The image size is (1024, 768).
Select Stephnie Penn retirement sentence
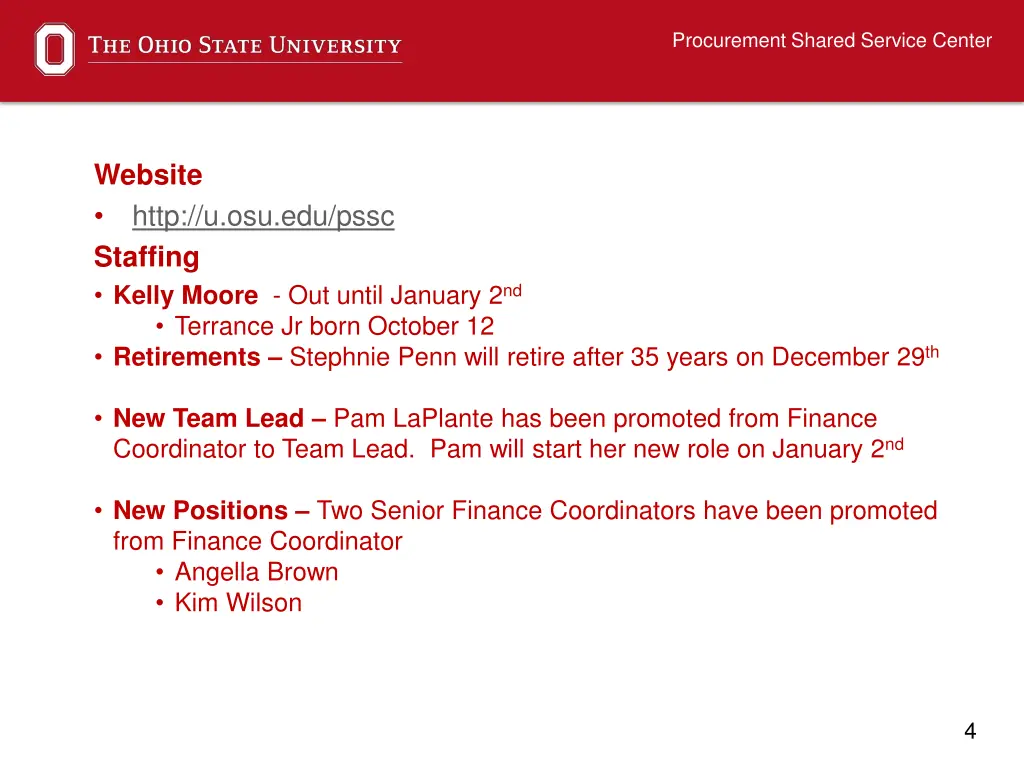point(614,357)
